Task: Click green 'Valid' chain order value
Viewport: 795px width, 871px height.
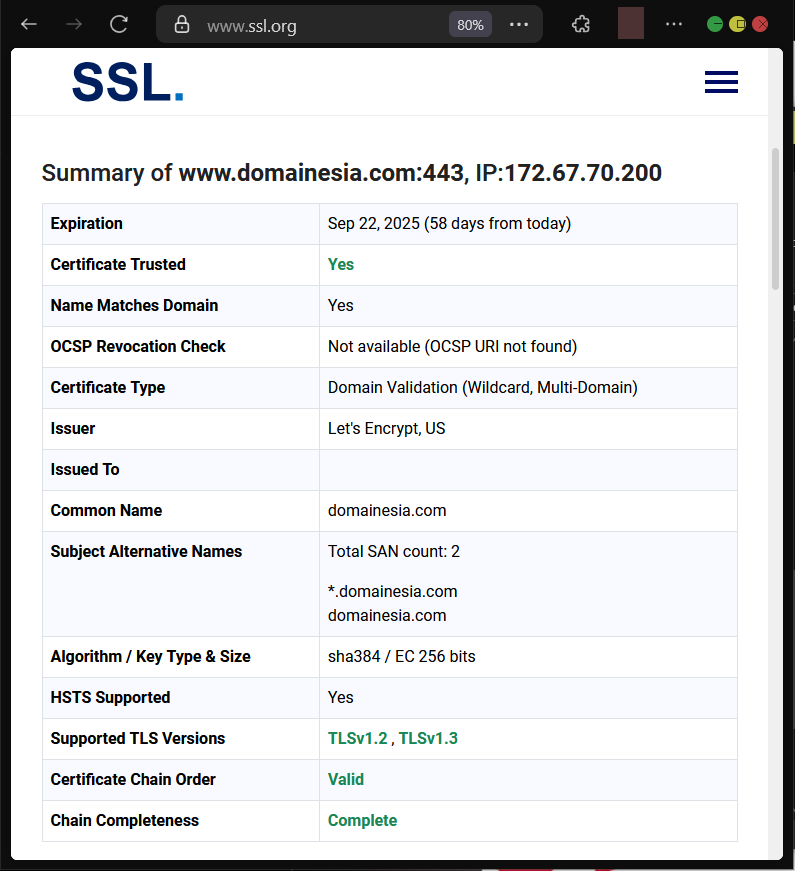Action: click(346, 780)
